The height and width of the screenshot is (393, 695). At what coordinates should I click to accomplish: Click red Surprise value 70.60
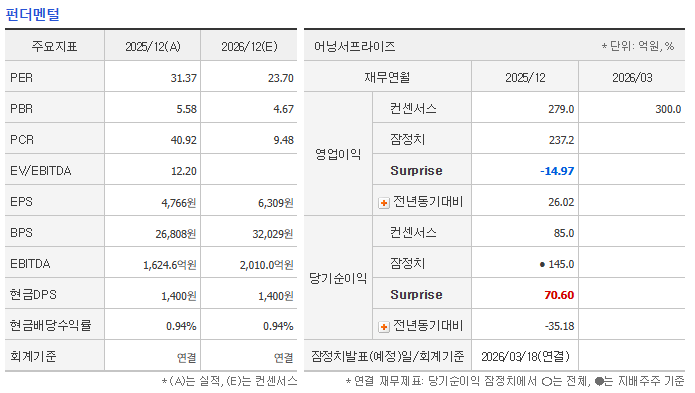point(559,295)
